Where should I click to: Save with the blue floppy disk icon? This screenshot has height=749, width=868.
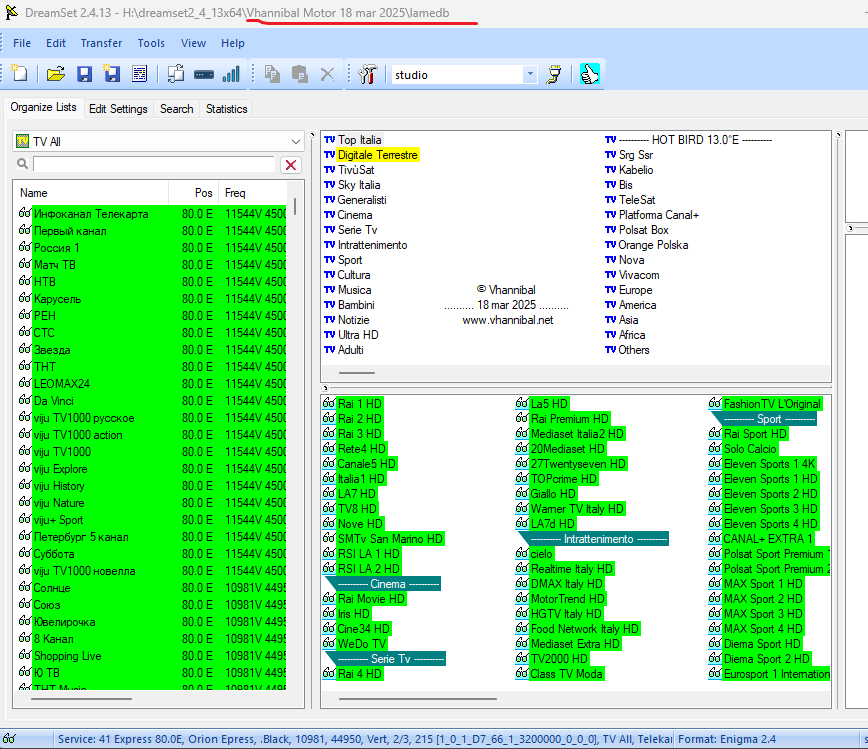pyautogui.click(x=84, y=74)
